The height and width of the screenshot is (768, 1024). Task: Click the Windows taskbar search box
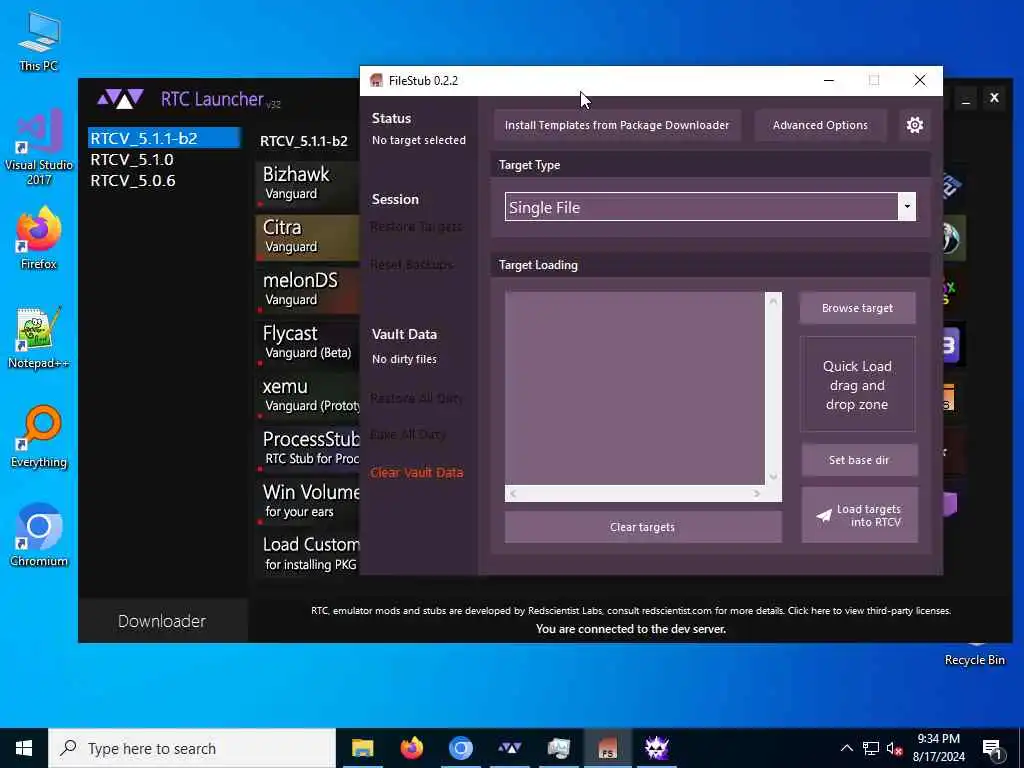tap(192, 748)
